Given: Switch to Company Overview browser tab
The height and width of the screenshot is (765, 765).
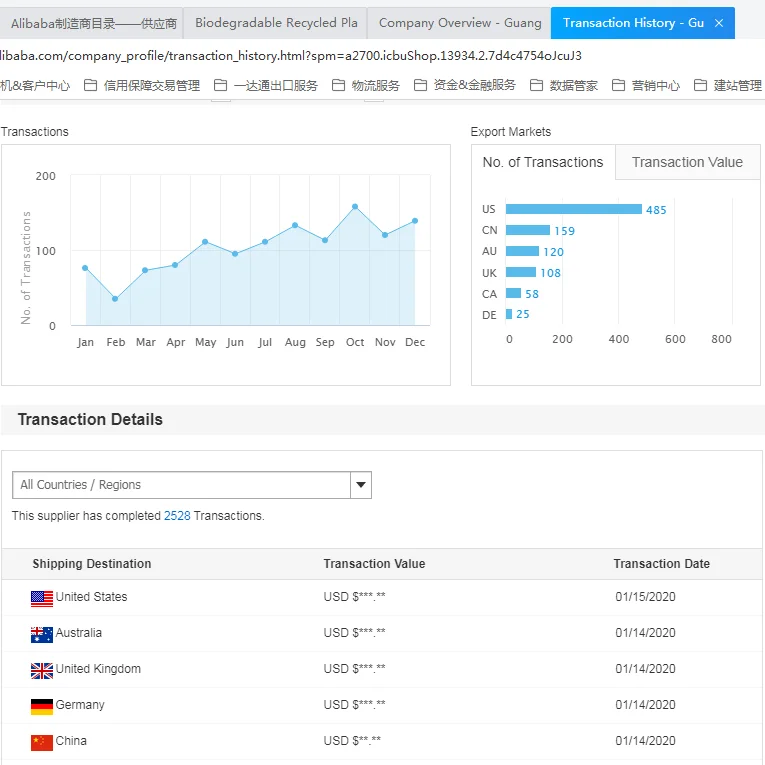Looking at the screenshot, I should coord(459,23).
